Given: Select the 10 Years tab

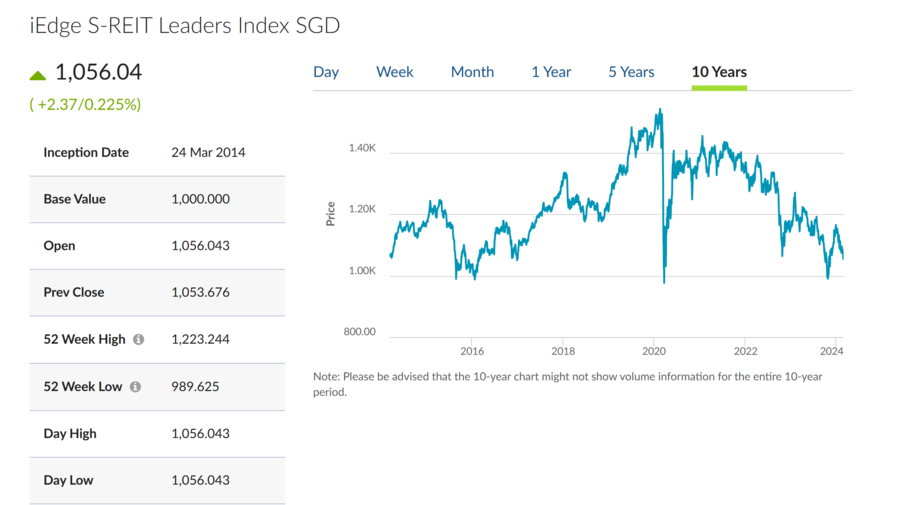Looking at the screenshot, I should coord(719,72).
